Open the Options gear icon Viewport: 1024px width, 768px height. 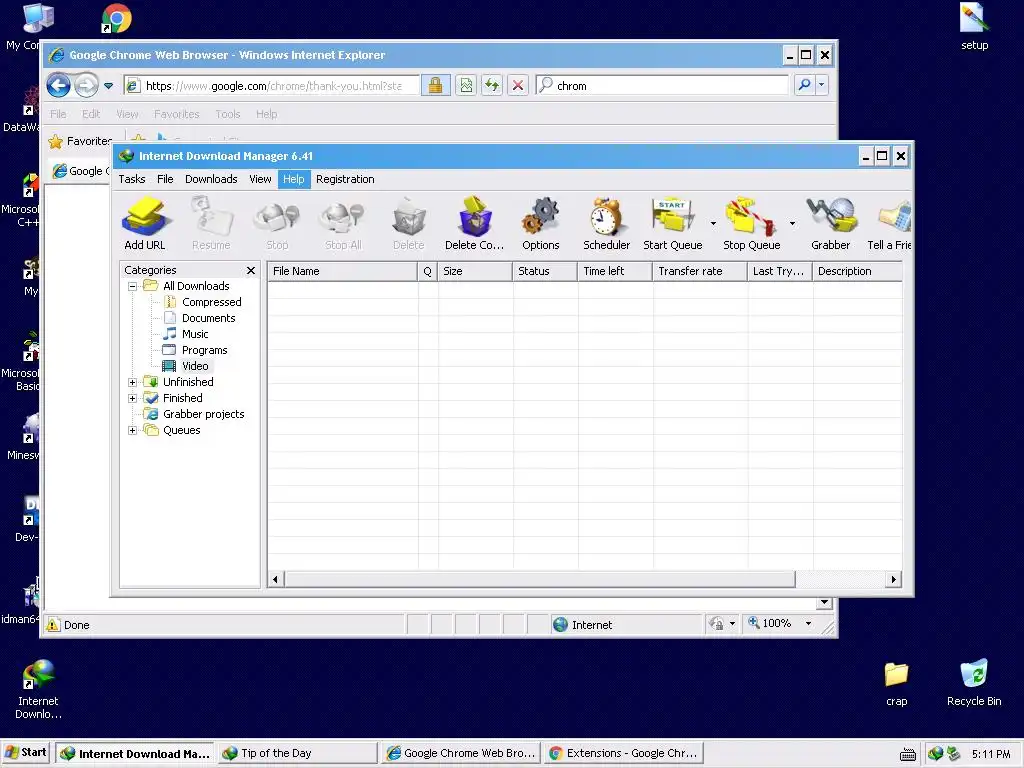click(x=541, y=224)
